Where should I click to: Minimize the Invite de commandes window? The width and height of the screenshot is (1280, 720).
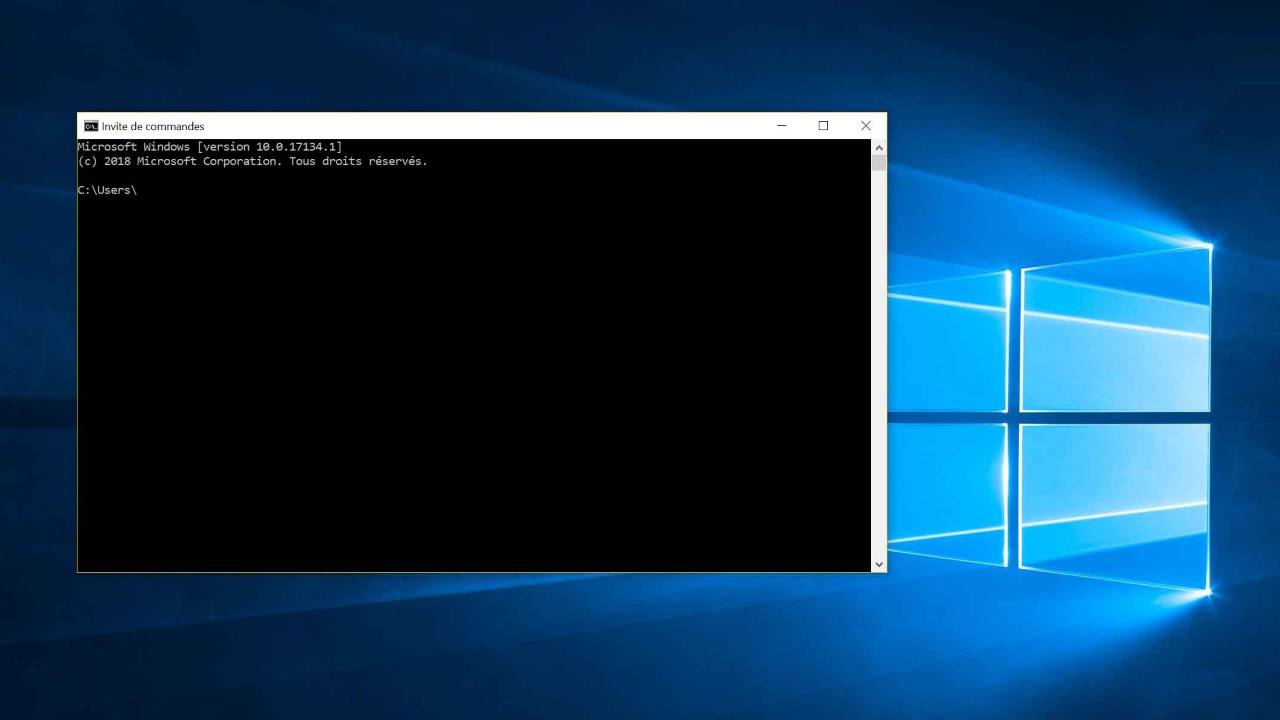(782, 126)
